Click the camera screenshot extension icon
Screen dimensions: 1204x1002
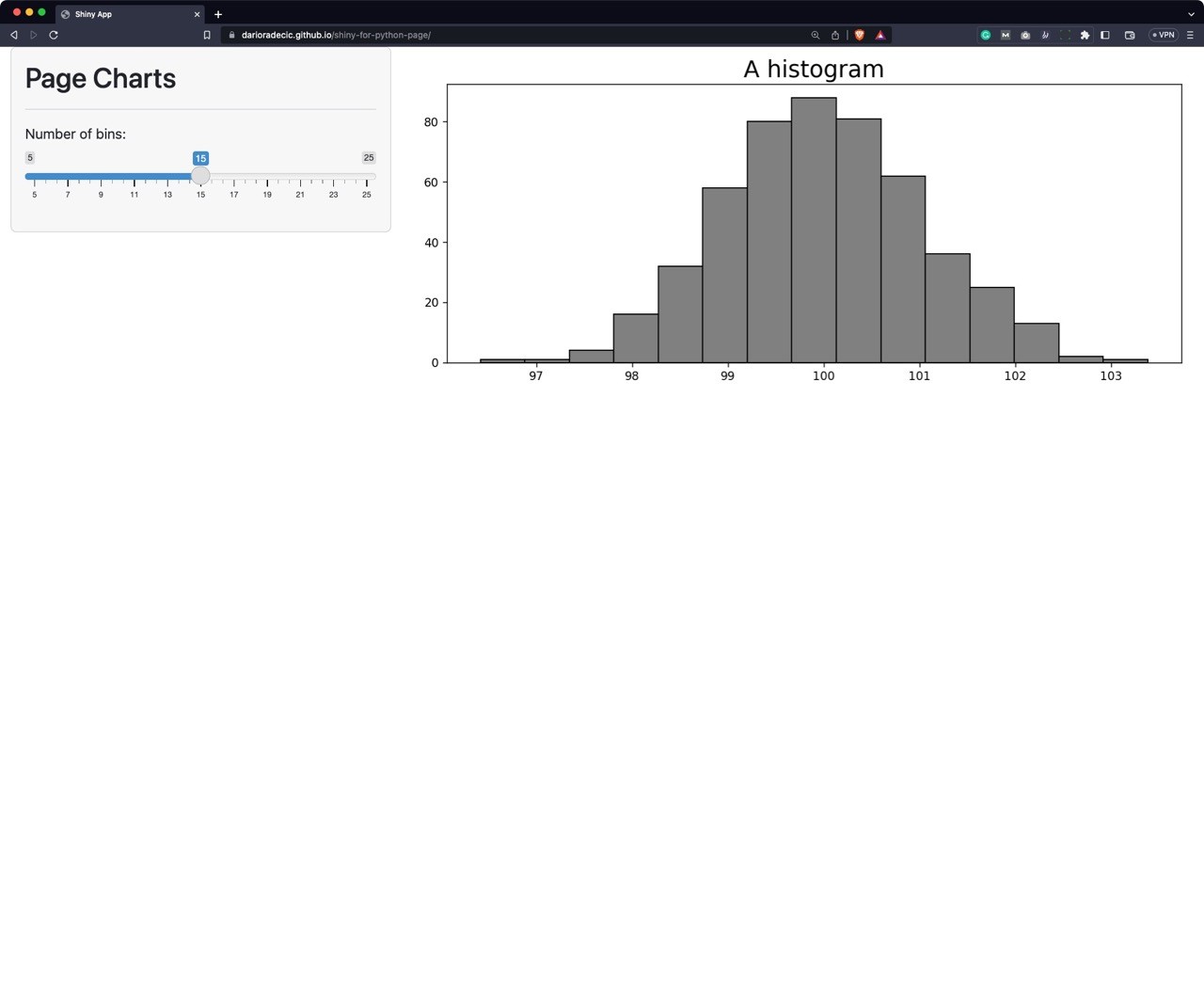[1025, 35]
